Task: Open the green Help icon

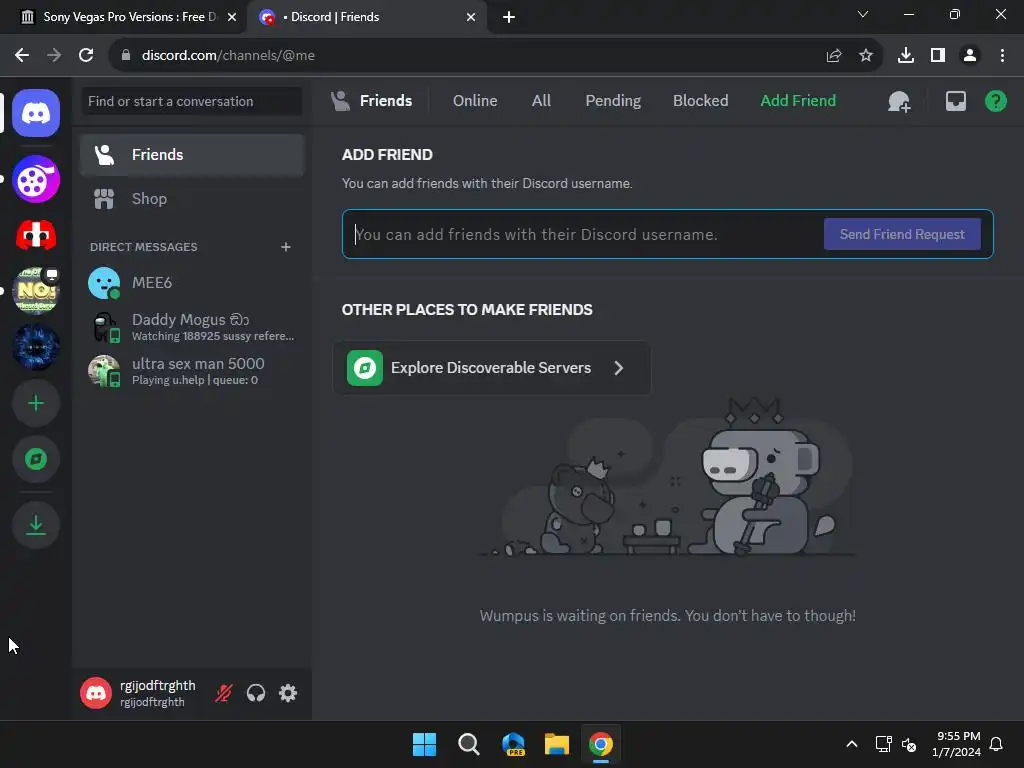Action: [995, 101]
